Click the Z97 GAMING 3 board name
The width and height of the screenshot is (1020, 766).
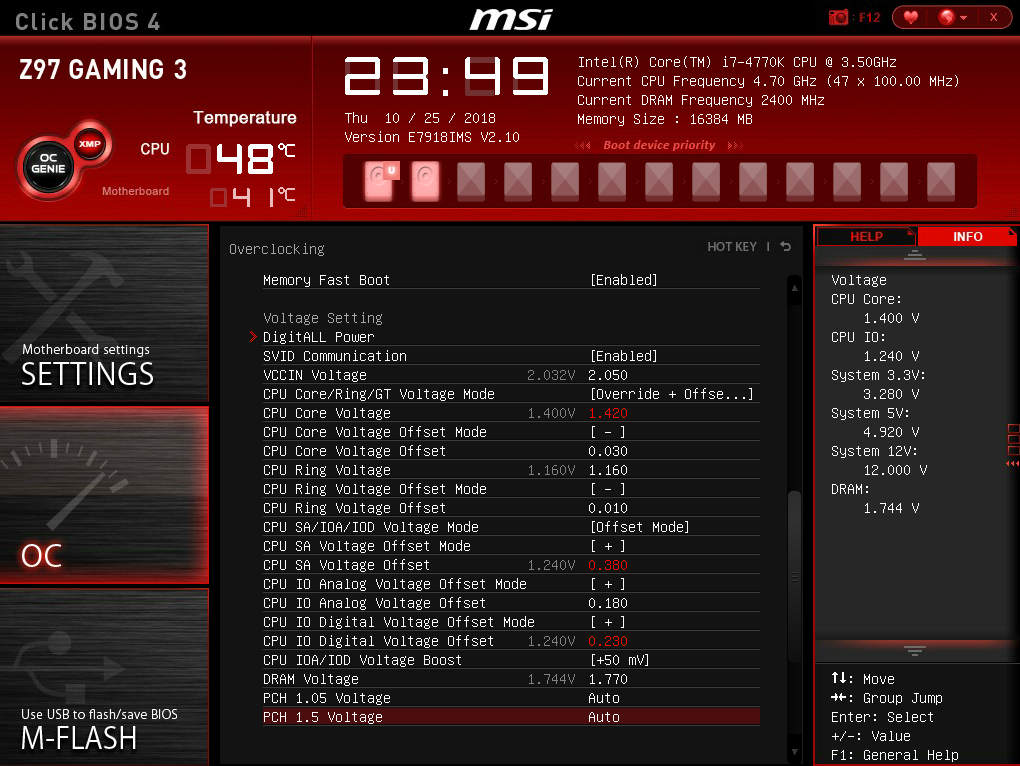point(103,69)
